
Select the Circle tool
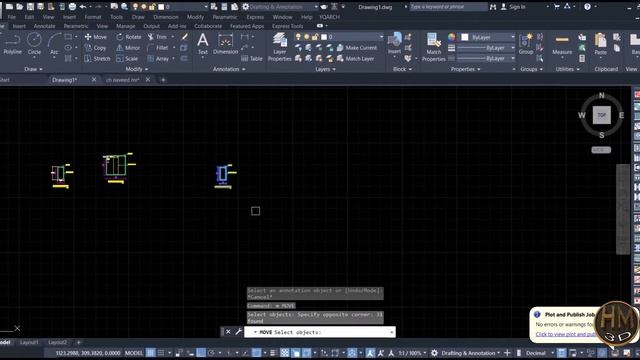tap(34, 44)
